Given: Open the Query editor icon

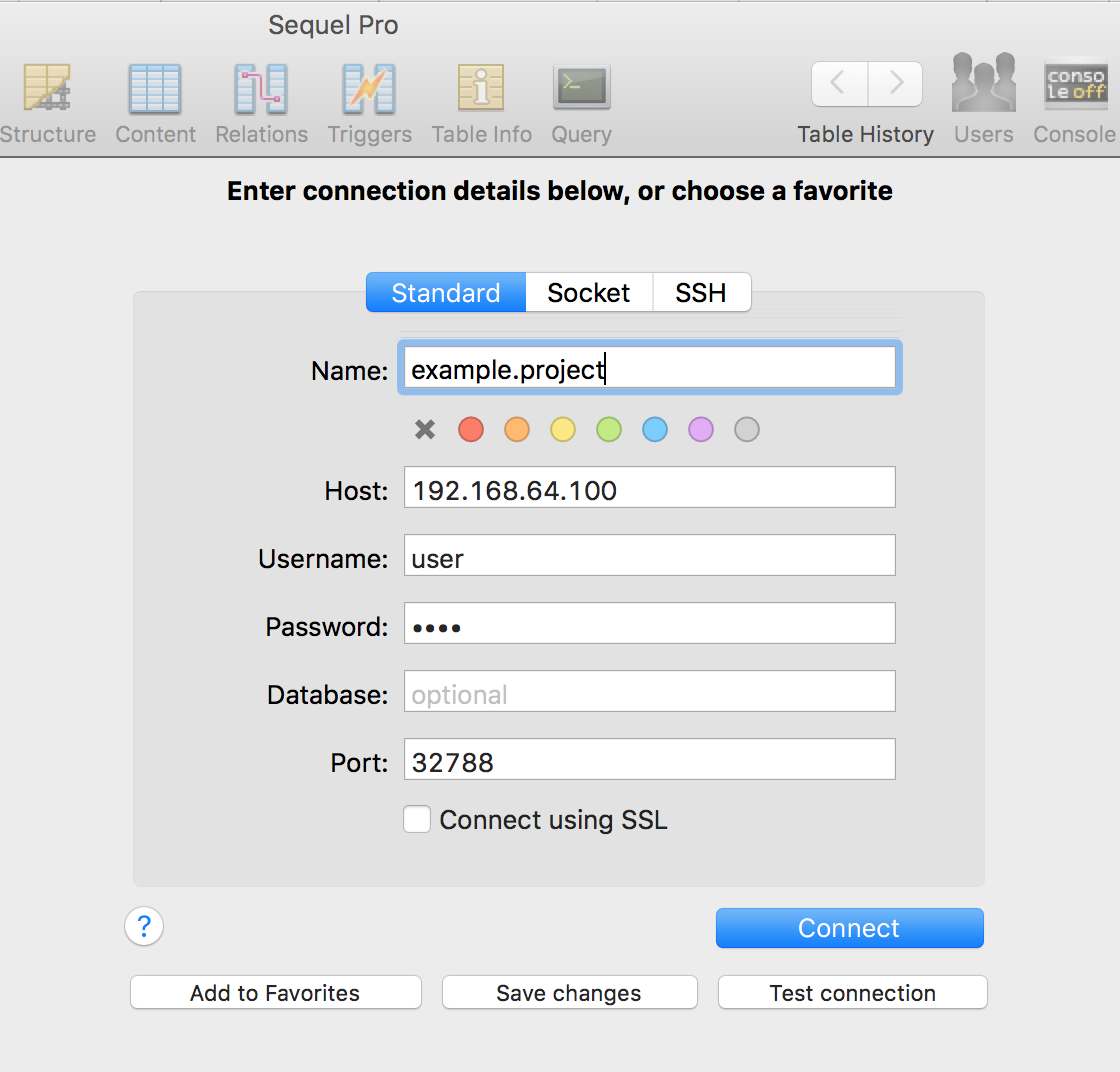Looking at the screenshot, I should [x=581, y=87].
